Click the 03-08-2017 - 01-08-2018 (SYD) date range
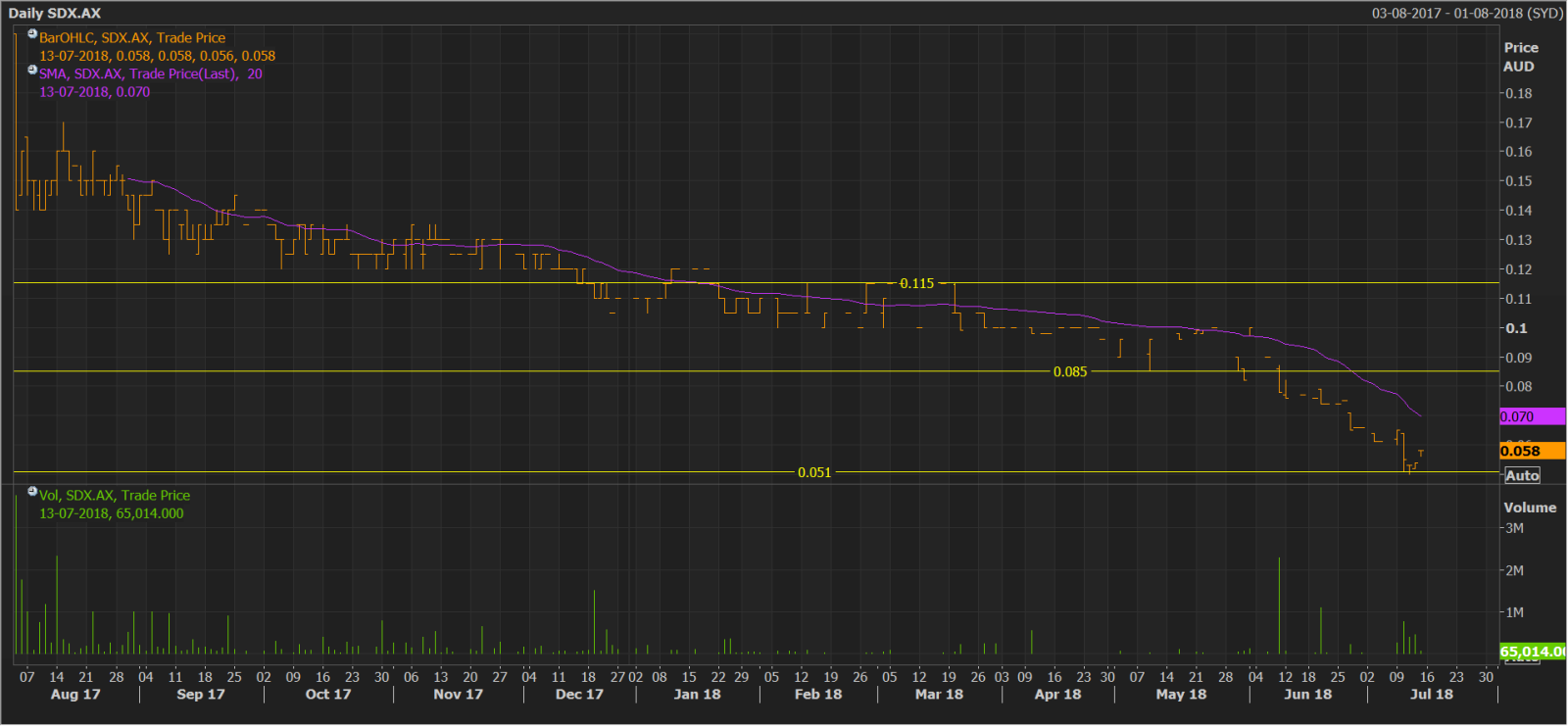The width and height of the screenshot is (1568, 726). click(1467, 13)
